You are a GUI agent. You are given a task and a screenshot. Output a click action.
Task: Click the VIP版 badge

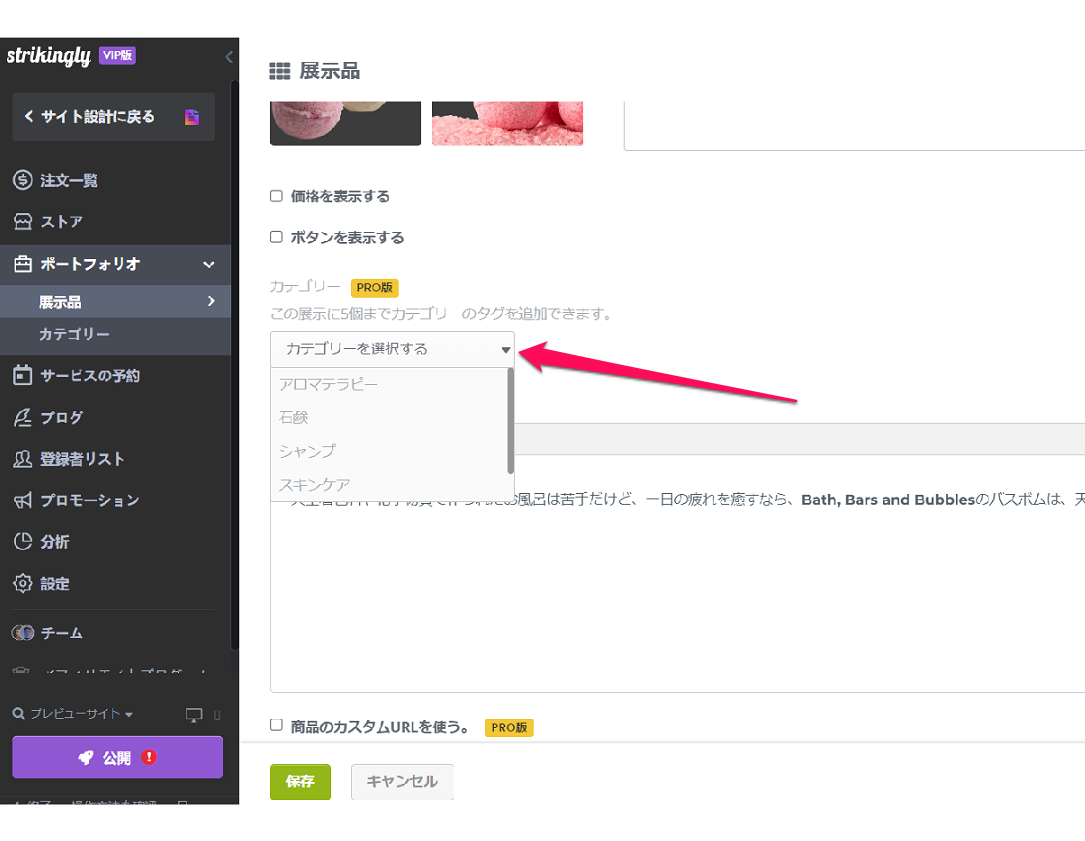[118, 55]
